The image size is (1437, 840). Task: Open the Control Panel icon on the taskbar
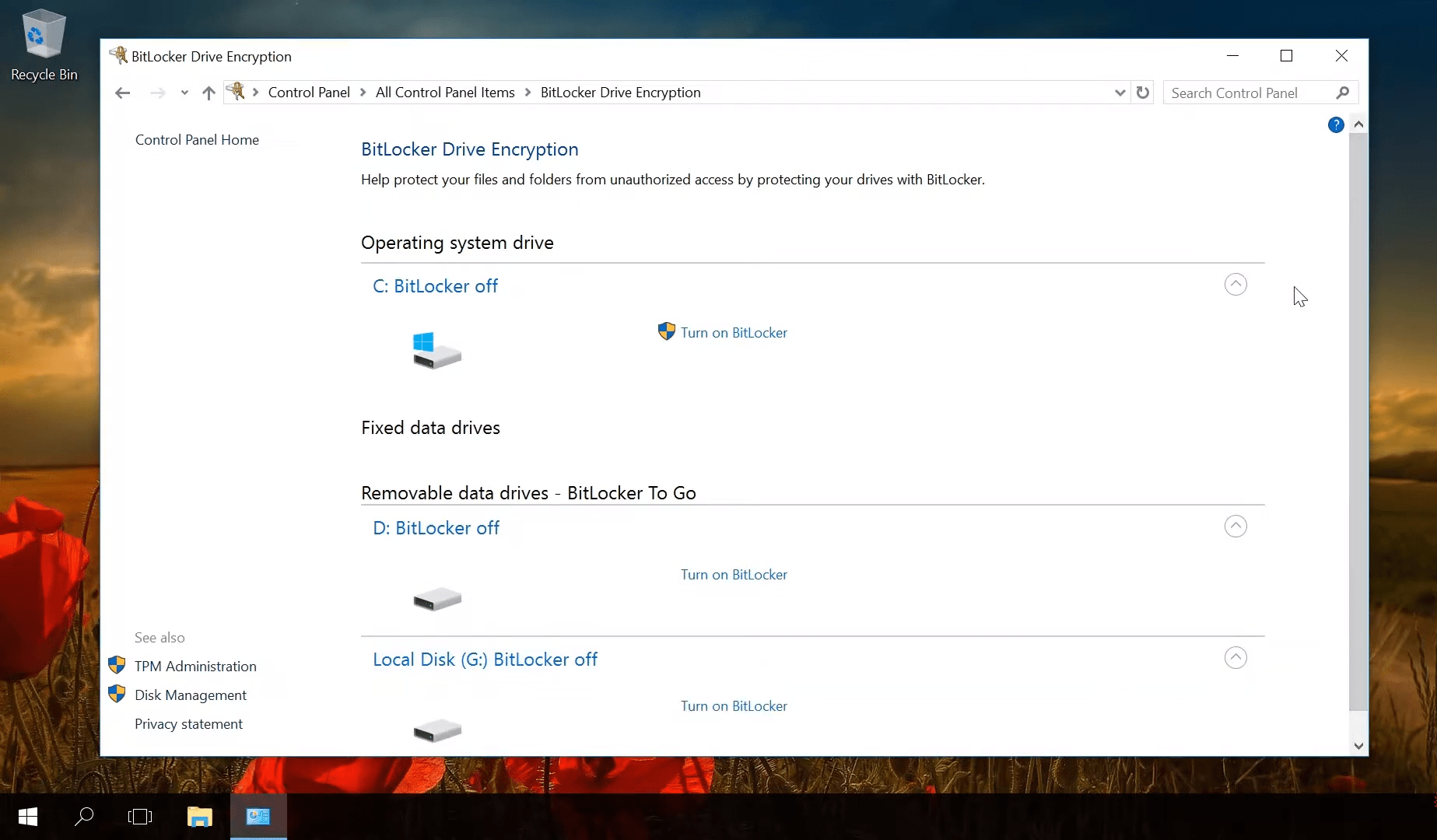[258, 816]
